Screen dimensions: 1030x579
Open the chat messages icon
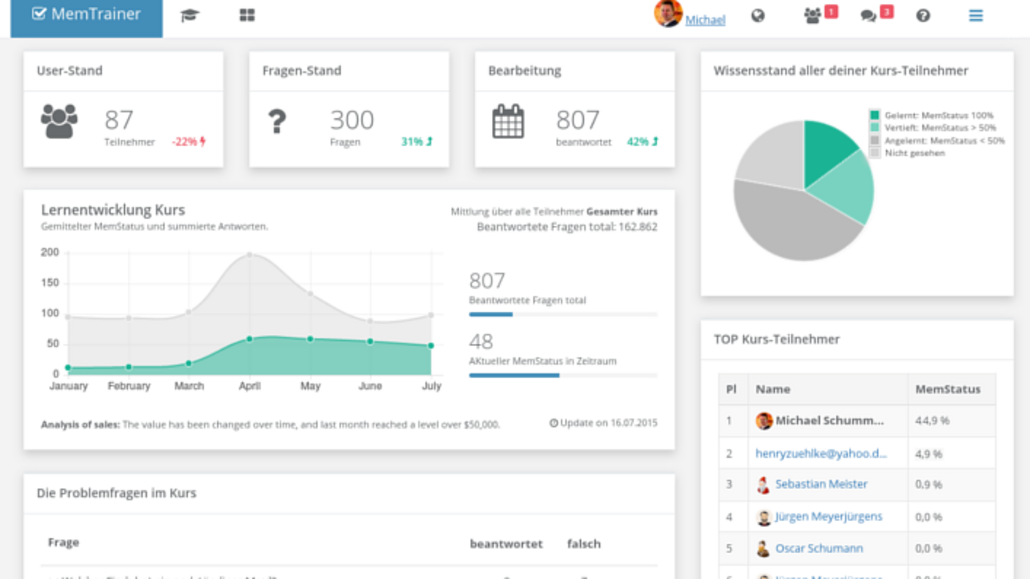click(x=868, y=16)
